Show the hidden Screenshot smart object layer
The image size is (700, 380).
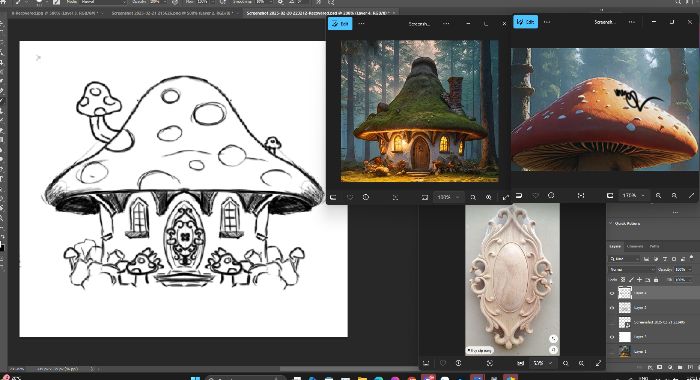tap(612, 322)
